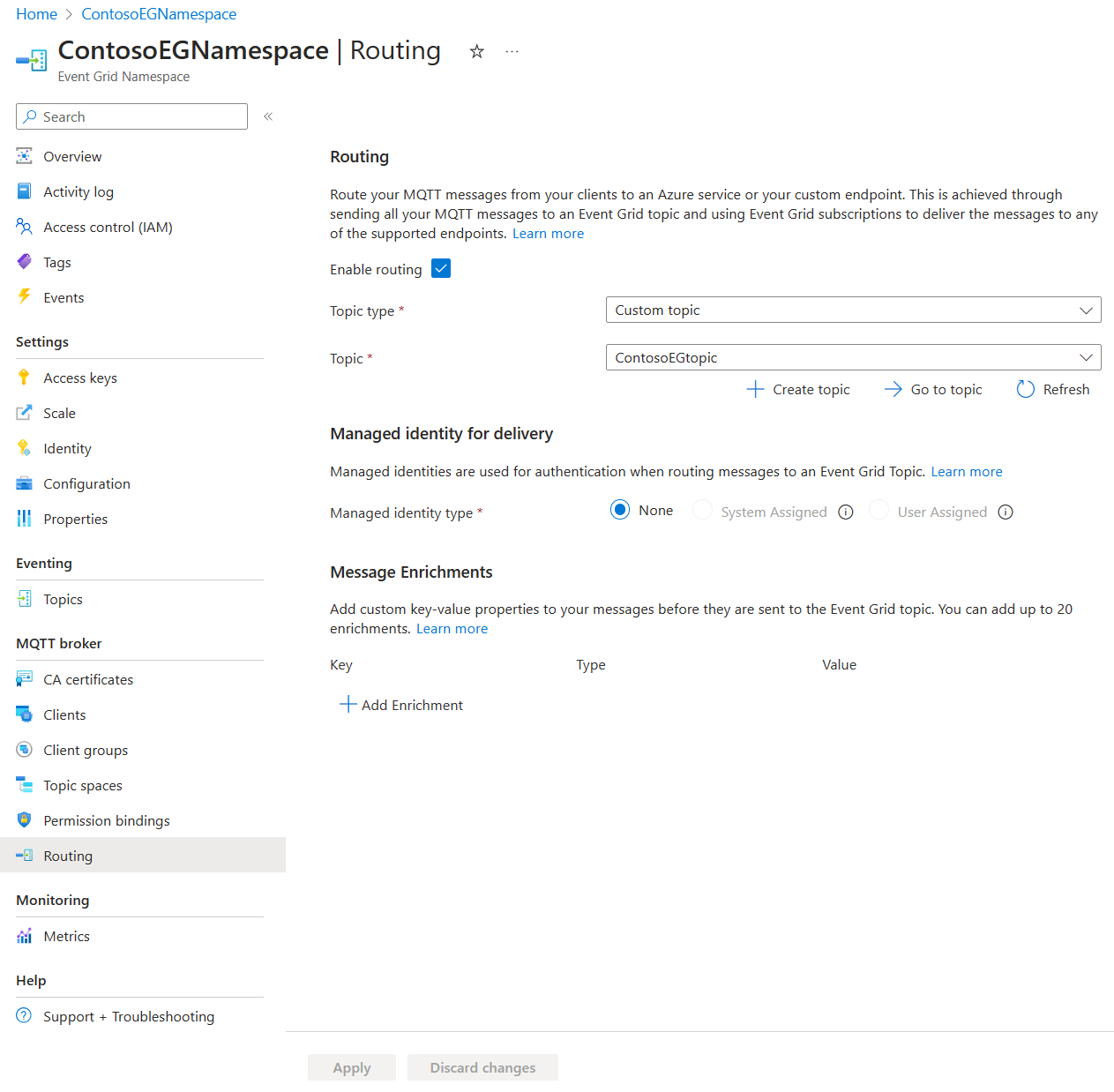Open Support + Troubleshooting
Viewport: 1114px width, 1092px height.
129,1016
